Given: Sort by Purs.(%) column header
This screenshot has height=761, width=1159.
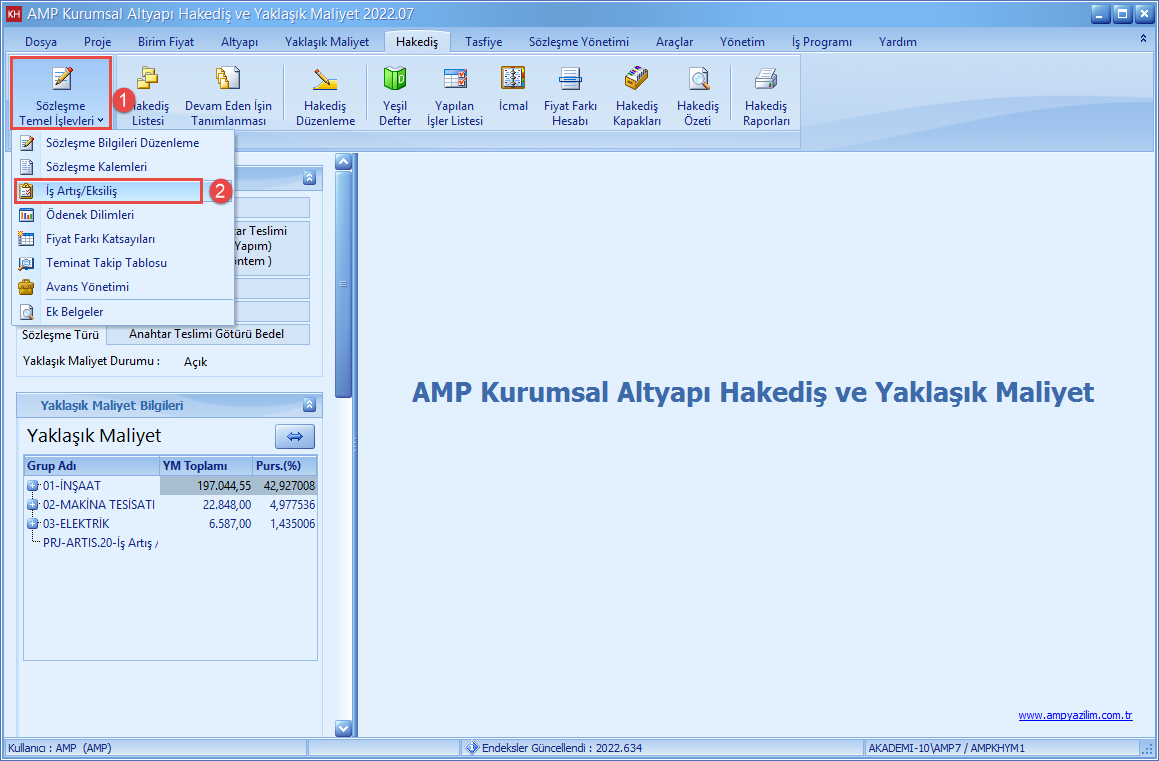Looking at the screenshot, I should [x=285, y=465].
